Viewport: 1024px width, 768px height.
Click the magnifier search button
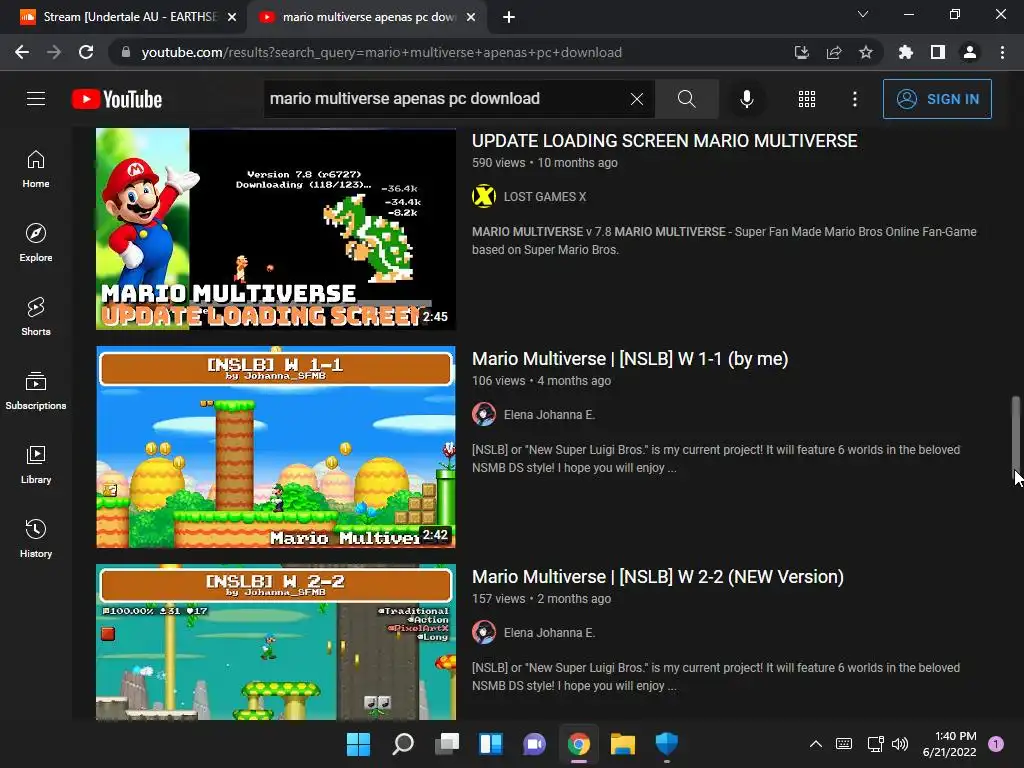[x=686, y=99]
